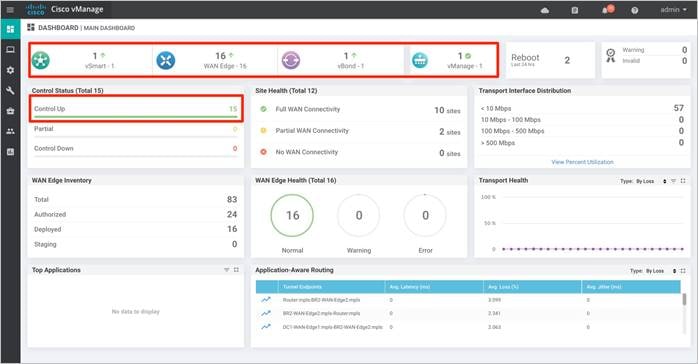Click the Warning health circle

pos(359,215)
